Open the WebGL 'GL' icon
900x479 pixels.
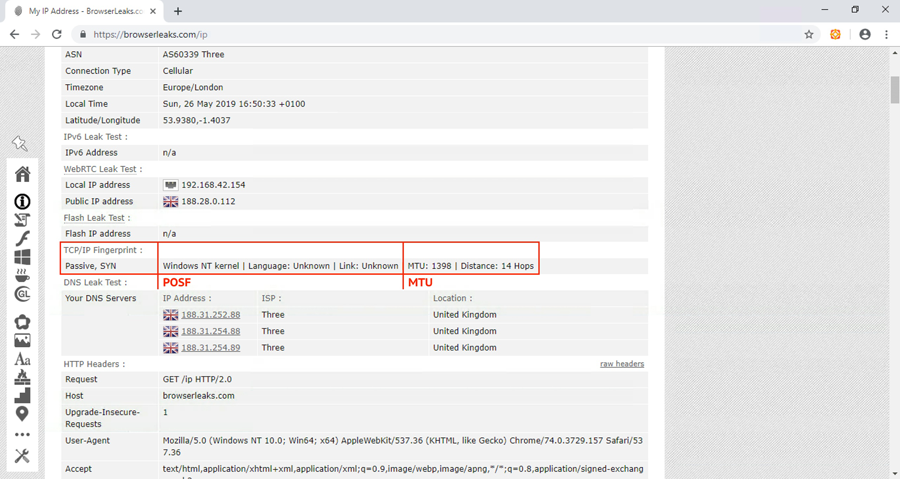click(x=22, y=294)
